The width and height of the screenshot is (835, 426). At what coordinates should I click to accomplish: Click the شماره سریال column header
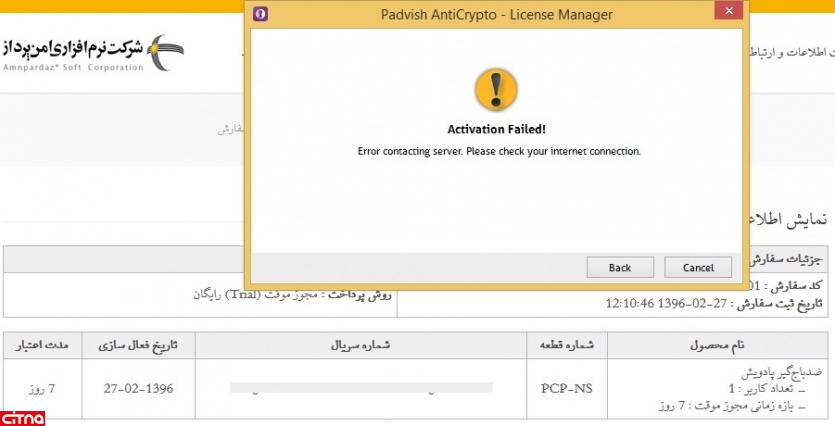point(361,345)
